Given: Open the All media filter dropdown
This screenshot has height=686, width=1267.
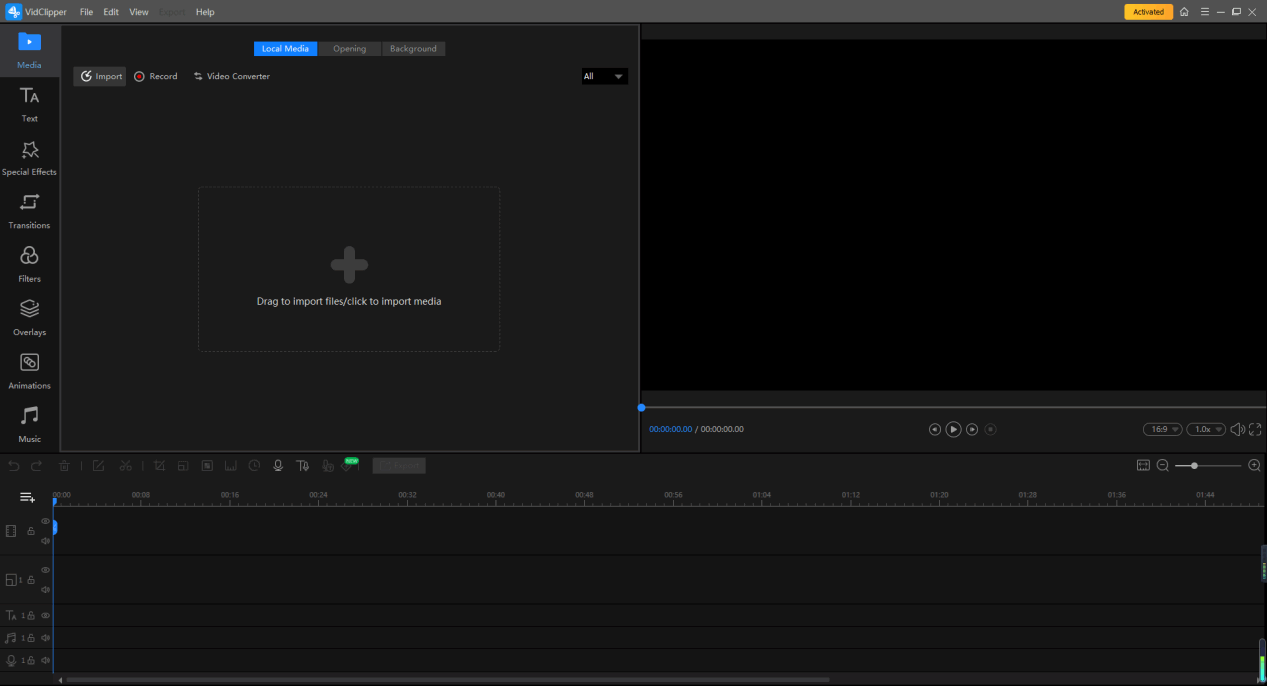Looking at the screenshot, I should click(x=604, y=77).
